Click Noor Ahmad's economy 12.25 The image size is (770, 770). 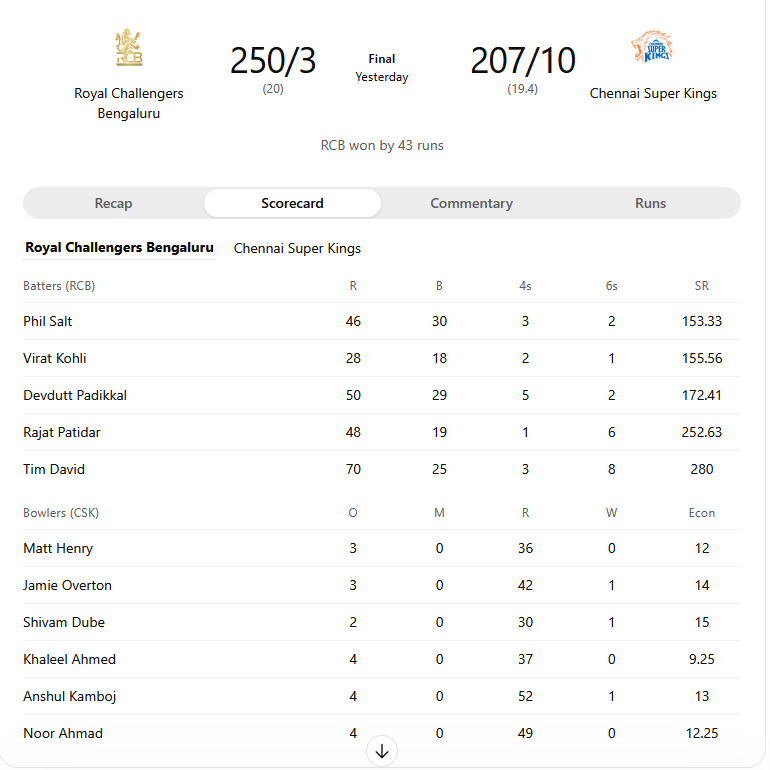(x=701, y=733)
